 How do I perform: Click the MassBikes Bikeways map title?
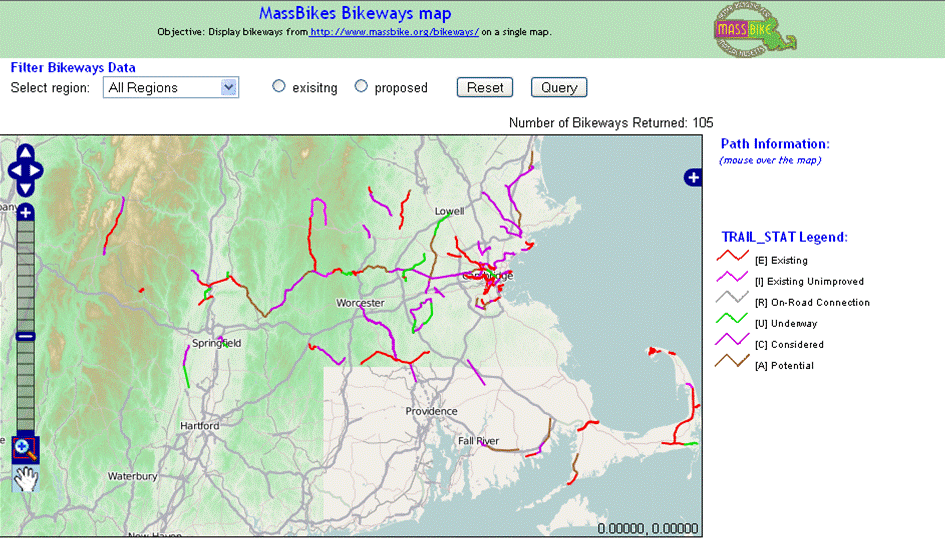tap(355, 13)
